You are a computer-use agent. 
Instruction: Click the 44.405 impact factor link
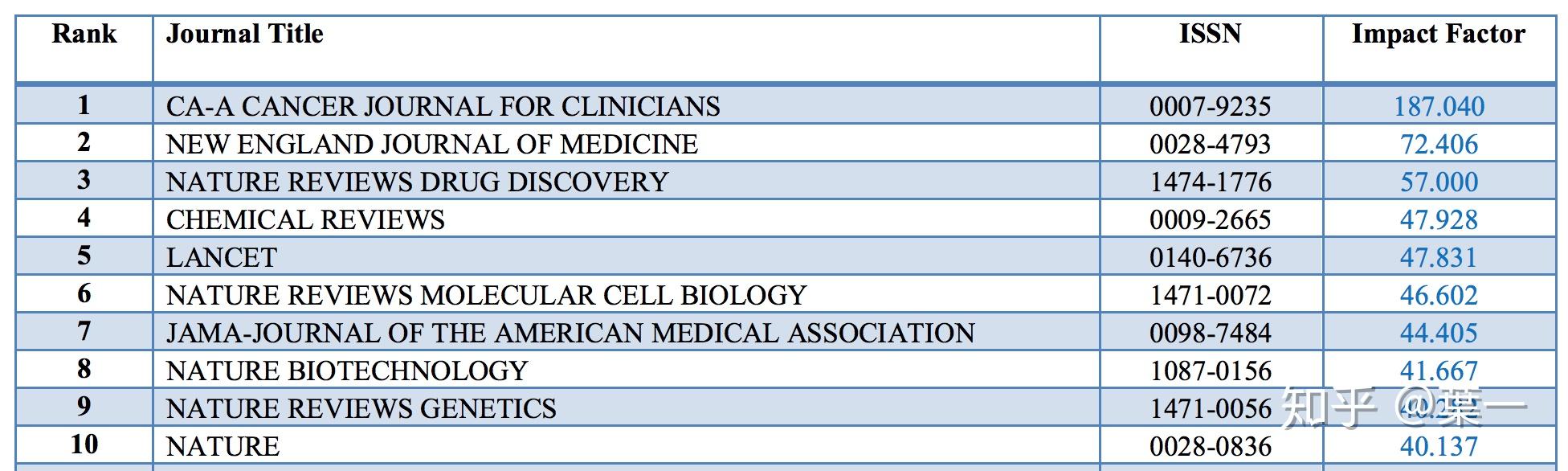point(1439,333)
